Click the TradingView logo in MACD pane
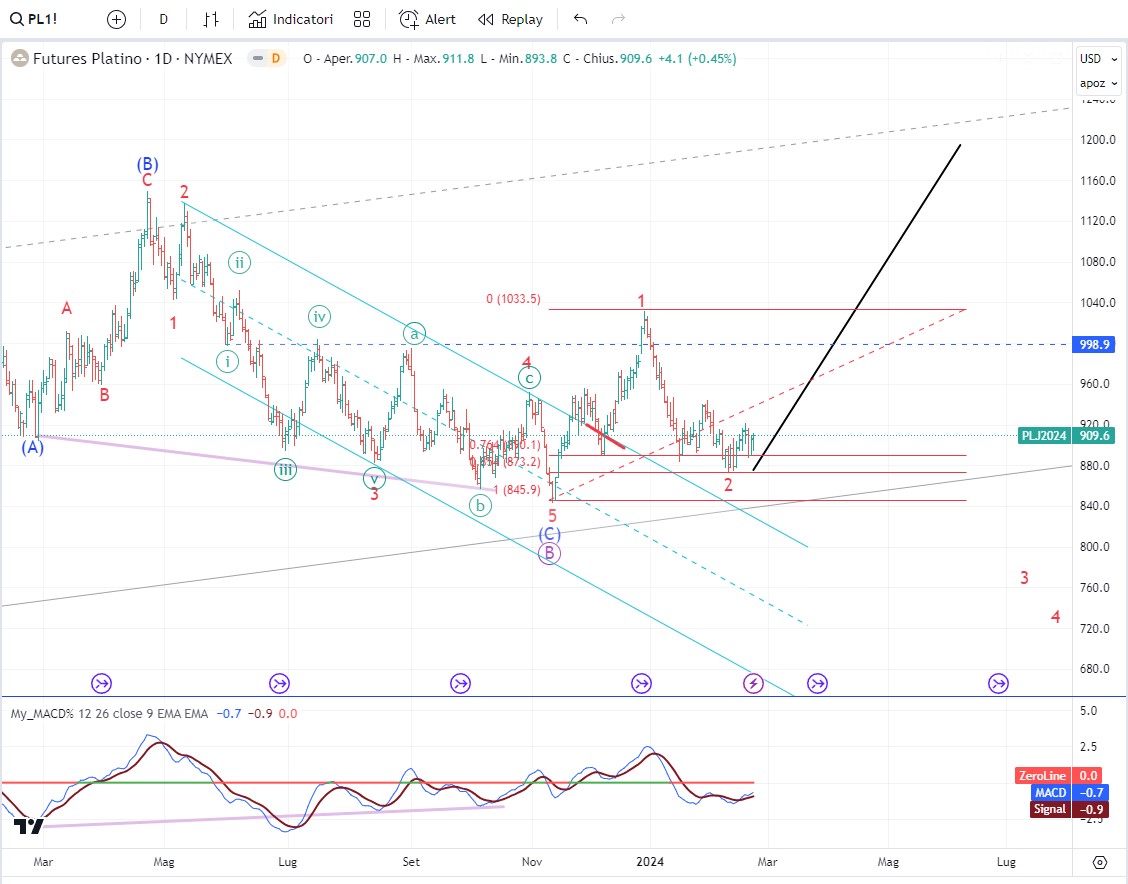The width and height of the screenshot is (1128, 884). (29, 826)
